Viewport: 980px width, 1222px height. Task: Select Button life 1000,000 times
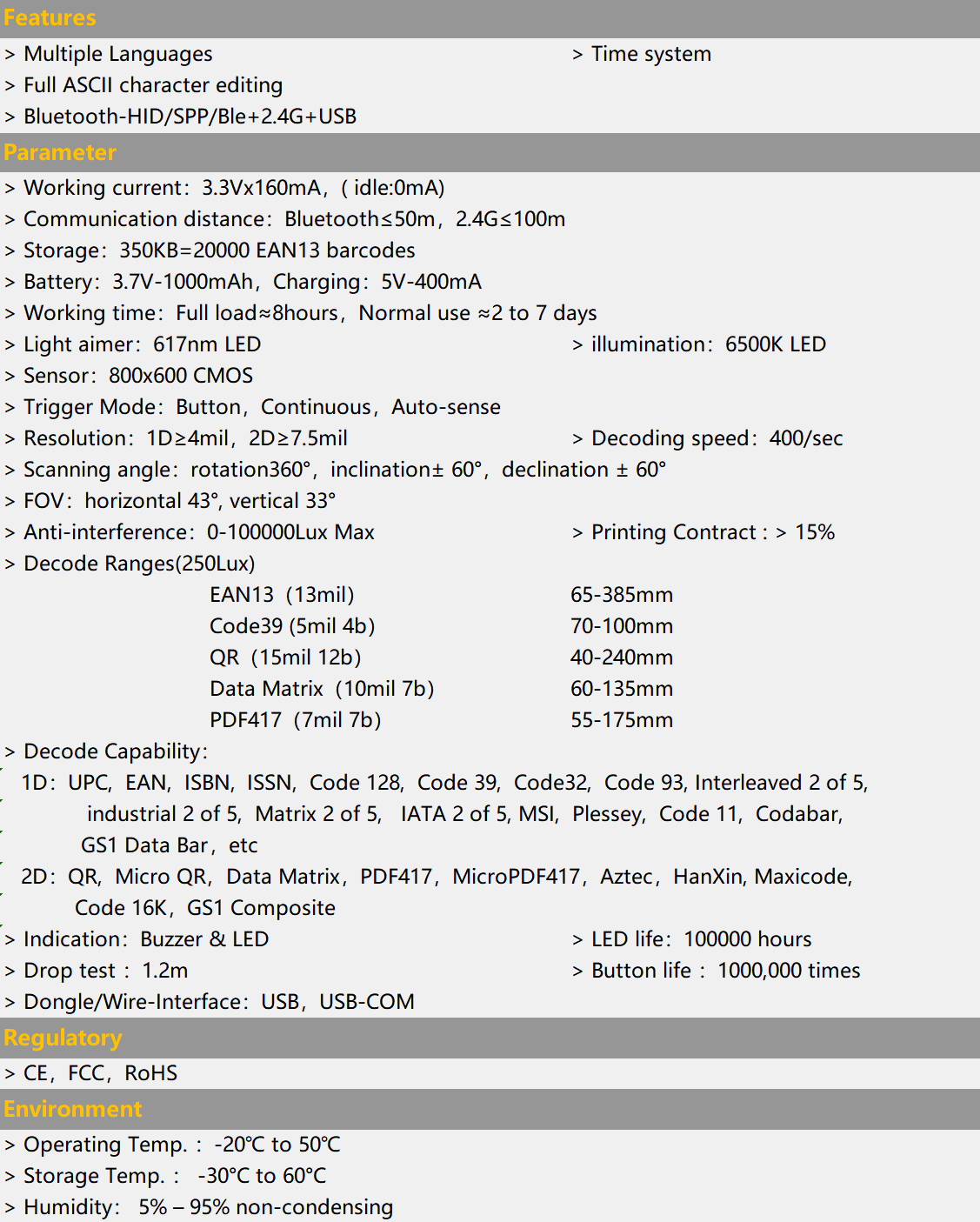[x=717, y=971]
